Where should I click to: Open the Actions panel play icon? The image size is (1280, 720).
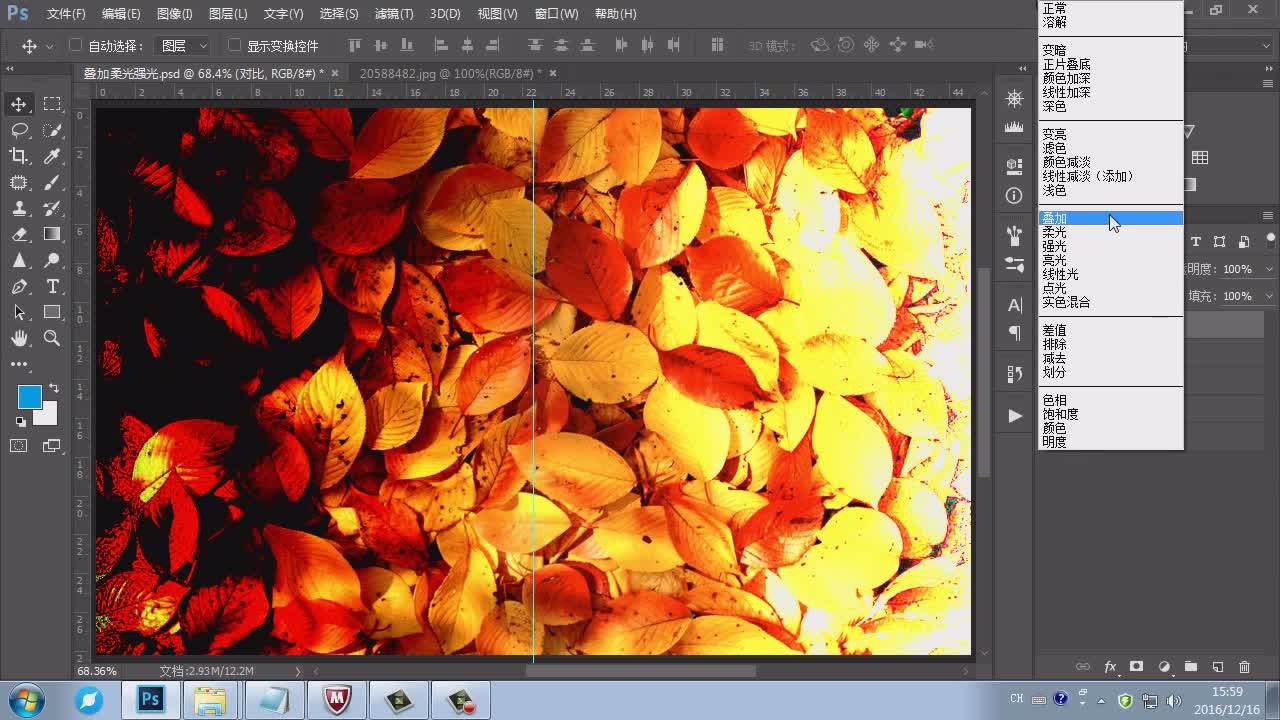1014,416
